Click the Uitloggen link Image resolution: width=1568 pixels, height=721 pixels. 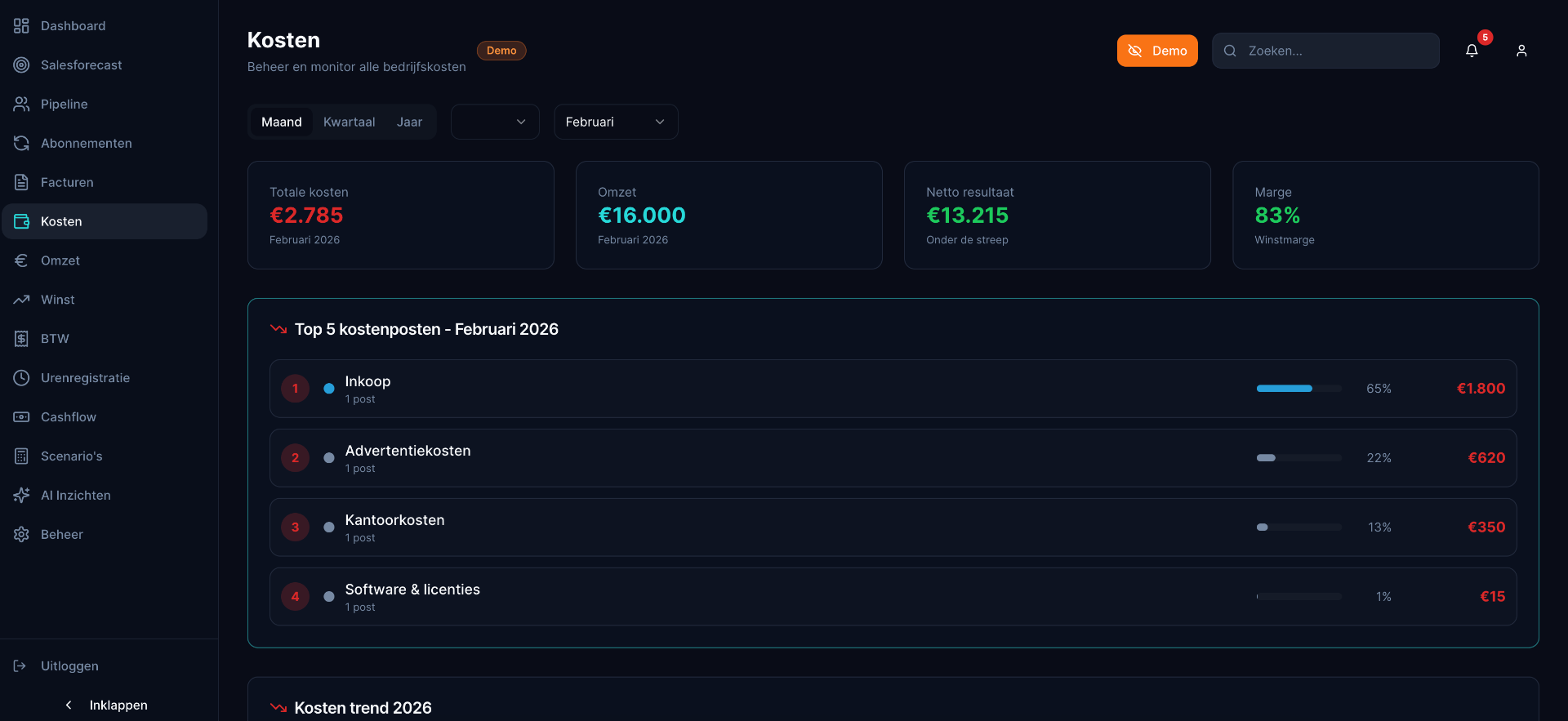[69, 666]
